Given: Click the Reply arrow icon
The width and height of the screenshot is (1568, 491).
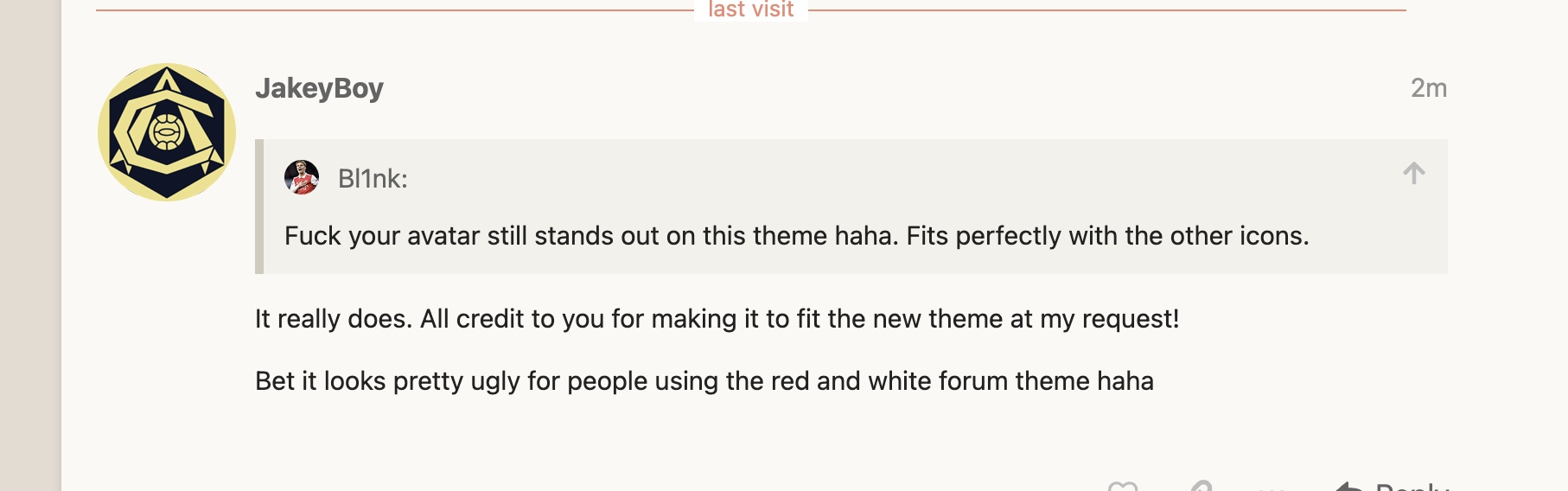Looking at the screenshot, I should tap(1348, 487).
